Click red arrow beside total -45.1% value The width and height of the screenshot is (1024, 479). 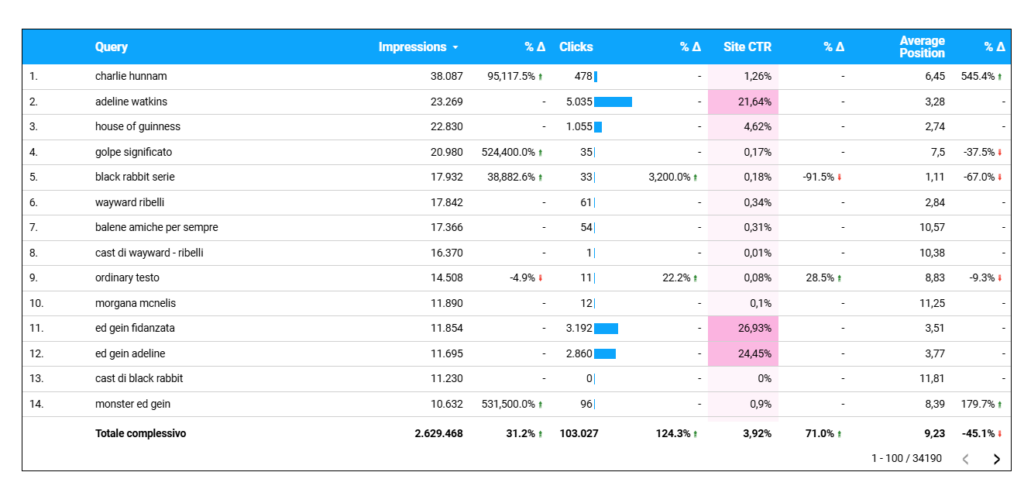click(1000, 434)
